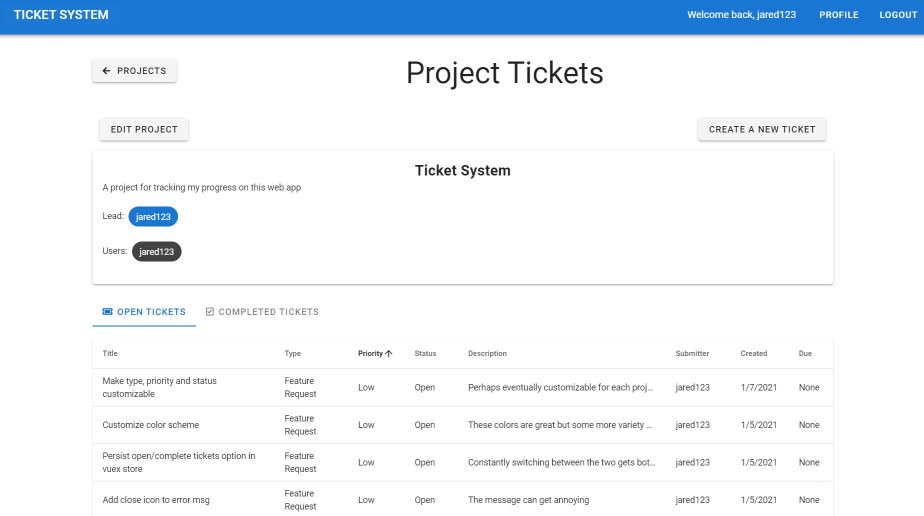924x516 pixels.
Task: Sort the table by Description column header
Action: pos(487,353)
